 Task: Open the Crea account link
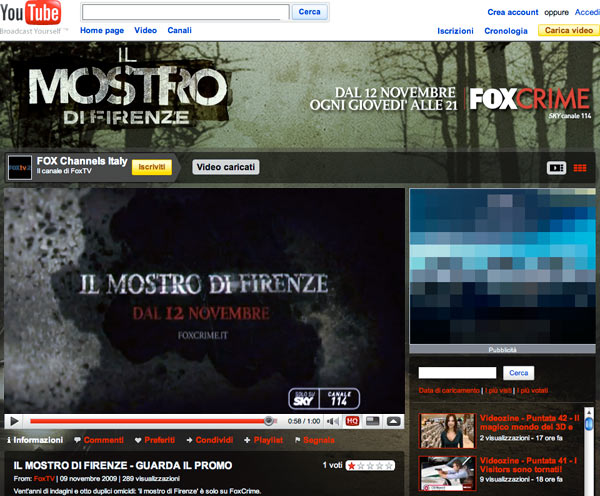pos(512,12)
